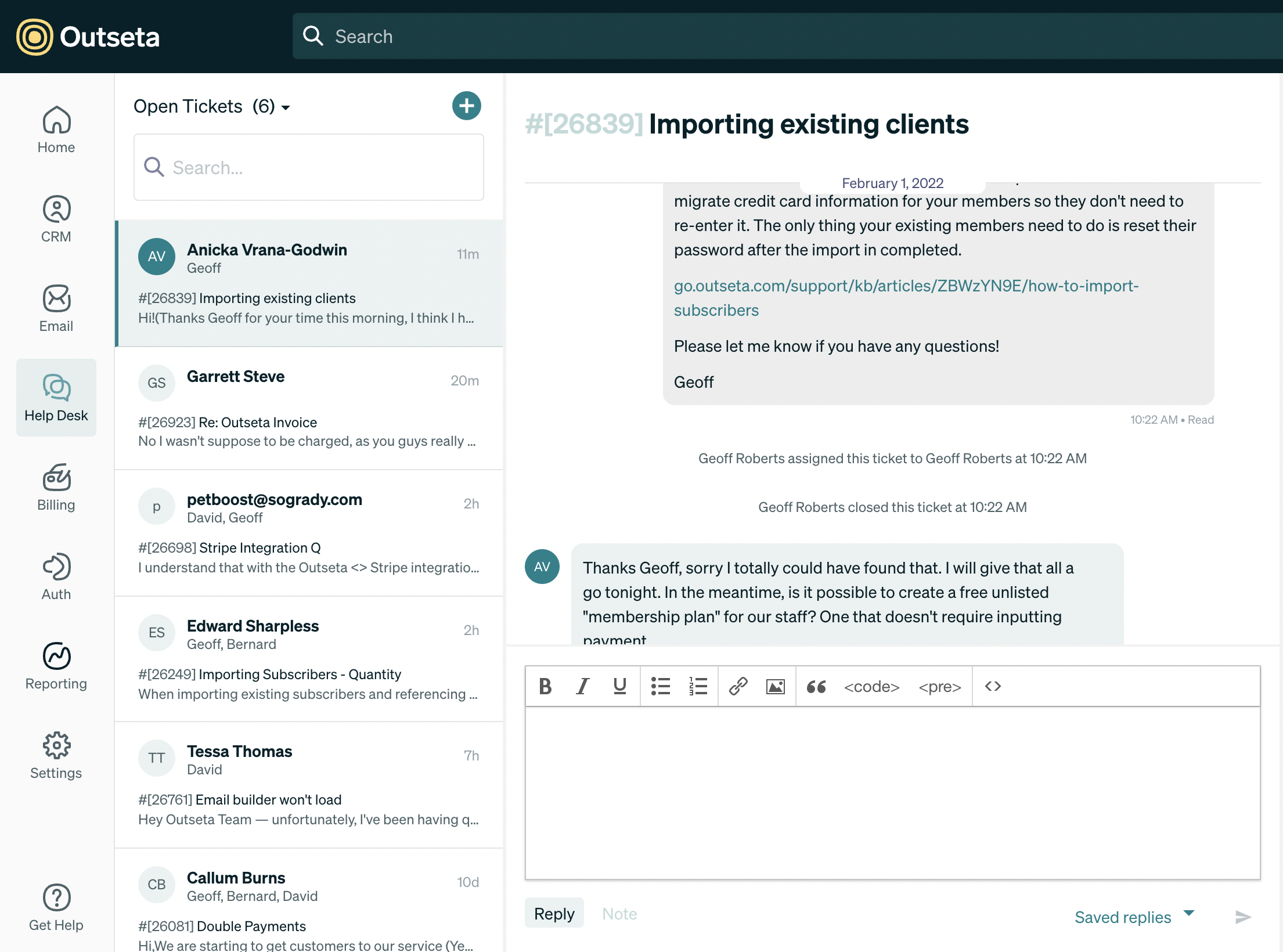The width and height of the screenshot is (1283, 952).
Task: Toggle italic formatting in reply editor
Action: (x=582, y=687)
